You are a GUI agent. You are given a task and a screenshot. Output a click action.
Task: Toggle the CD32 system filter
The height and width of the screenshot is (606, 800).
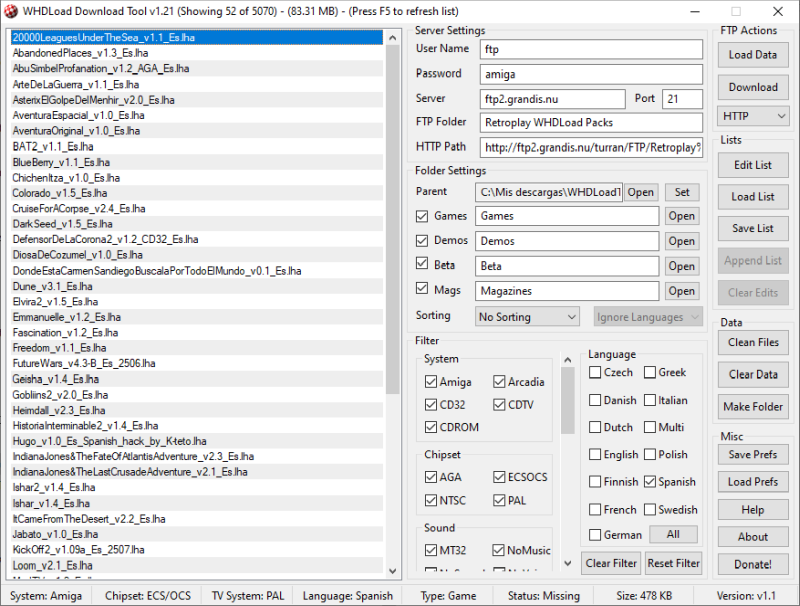tap(431, 405)
